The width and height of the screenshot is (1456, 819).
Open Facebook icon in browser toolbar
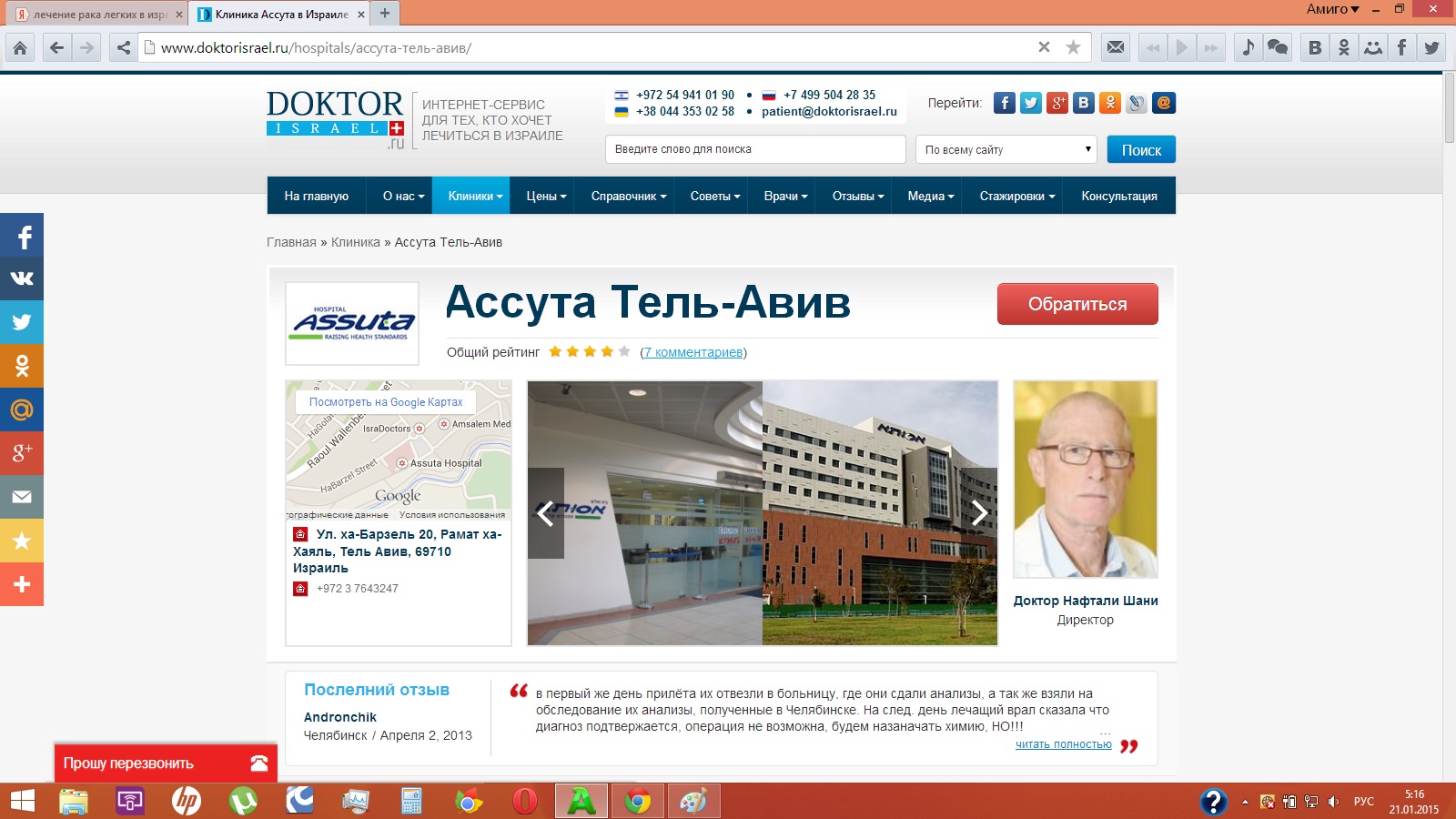[1402, 47]
